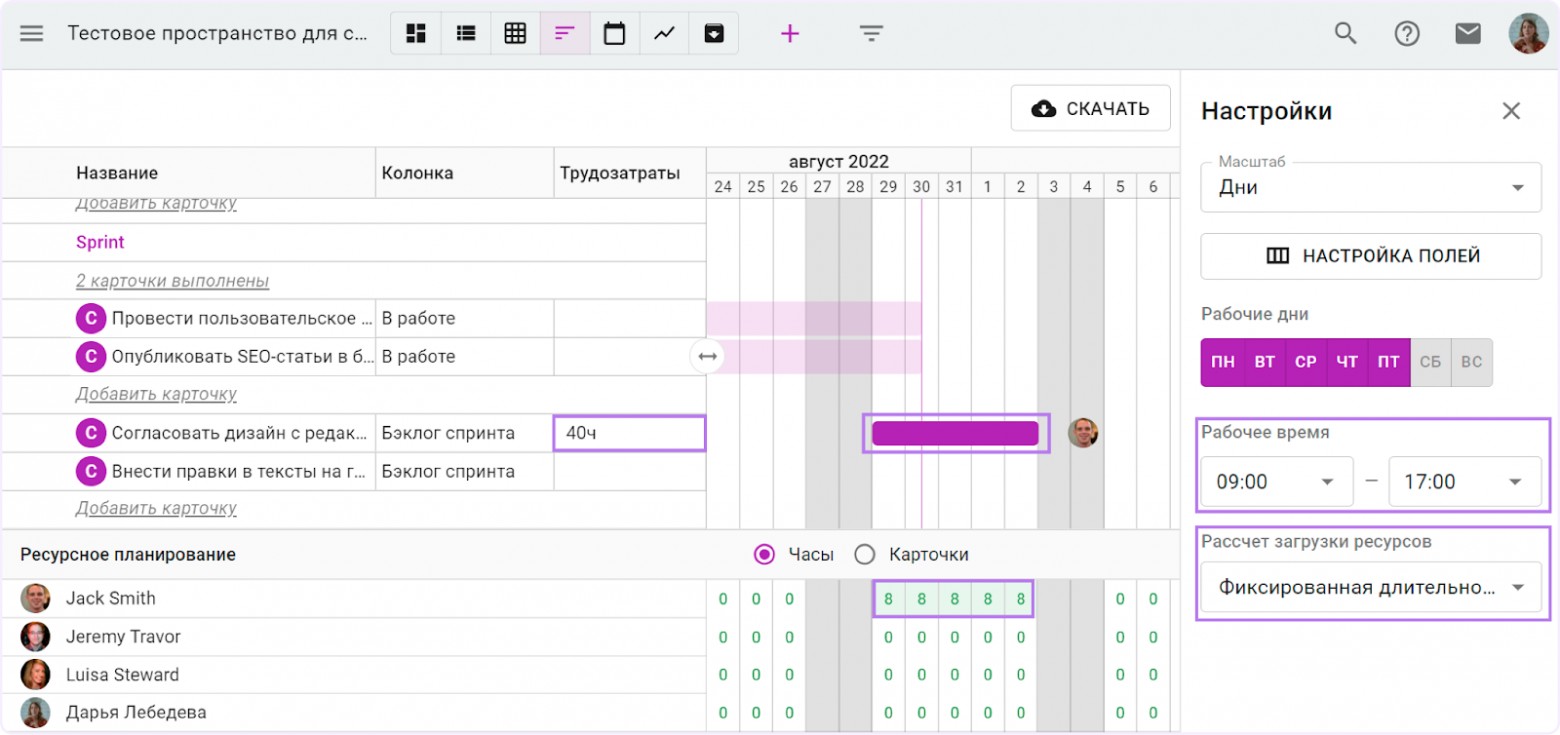This screenshot has height=735, width=1560.
Task: Expand the Масштаб dropdown set to Дни
Action: click(x=1370, y=187)
